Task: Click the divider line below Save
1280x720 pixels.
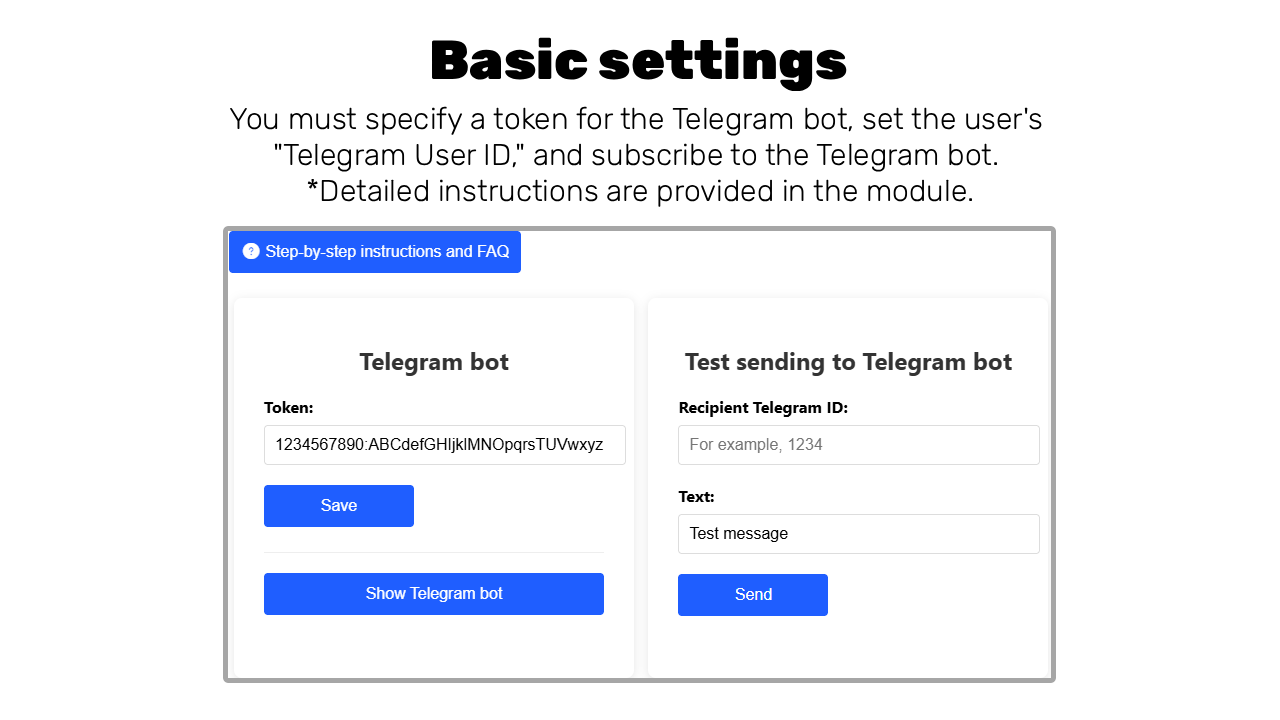Action: coord(434,552)
